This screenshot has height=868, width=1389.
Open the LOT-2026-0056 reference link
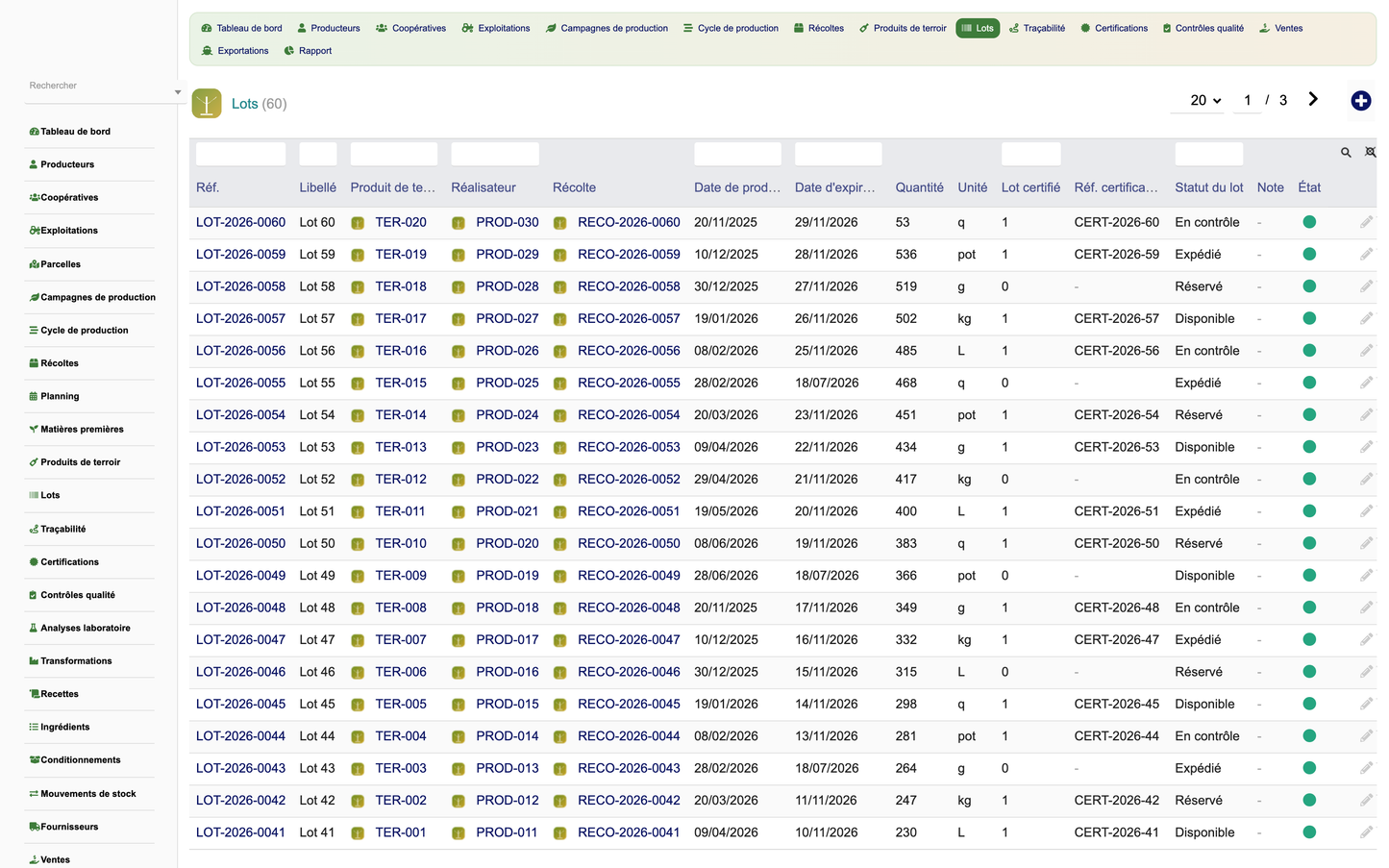click(x=240, y=351)
